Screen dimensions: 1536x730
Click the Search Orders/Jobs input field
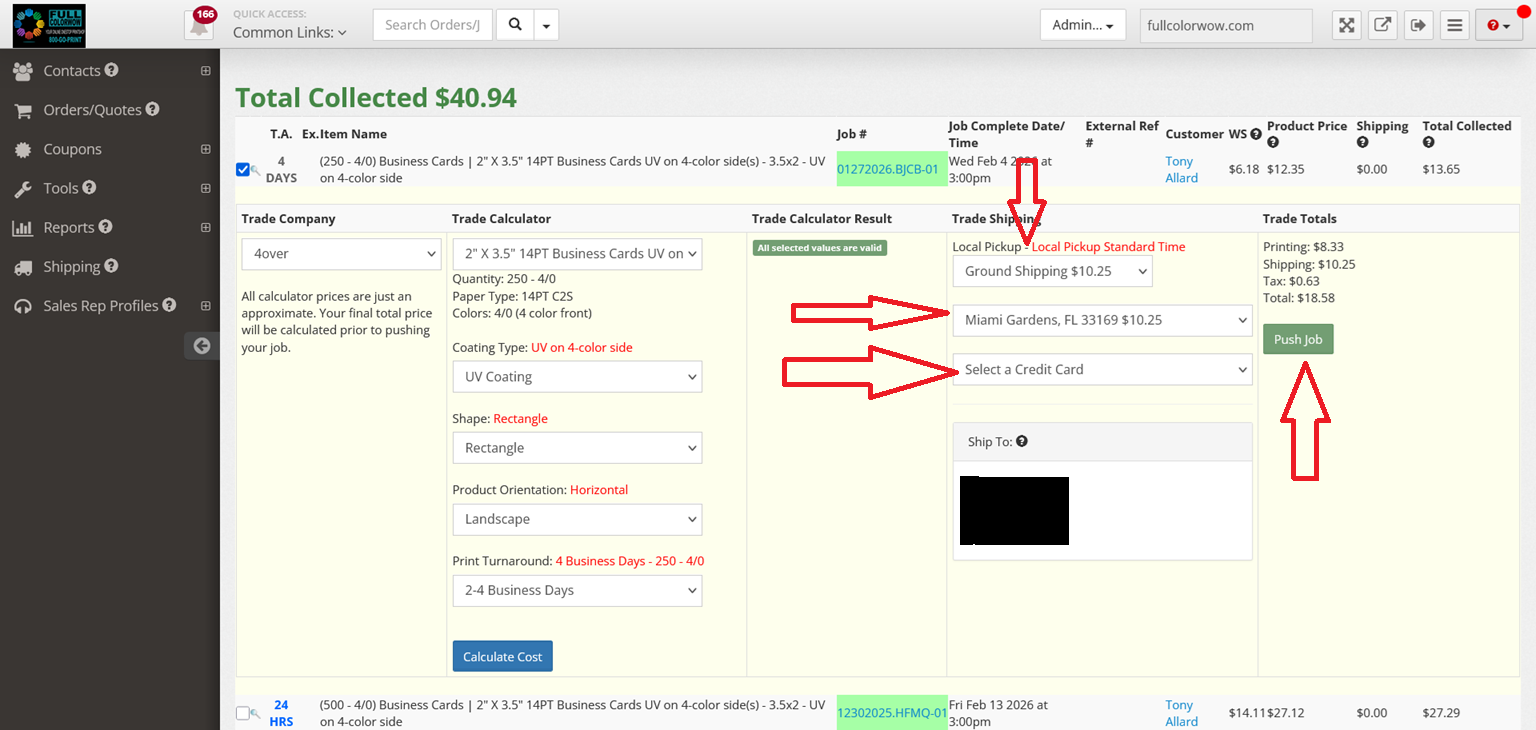click(433, 25)
